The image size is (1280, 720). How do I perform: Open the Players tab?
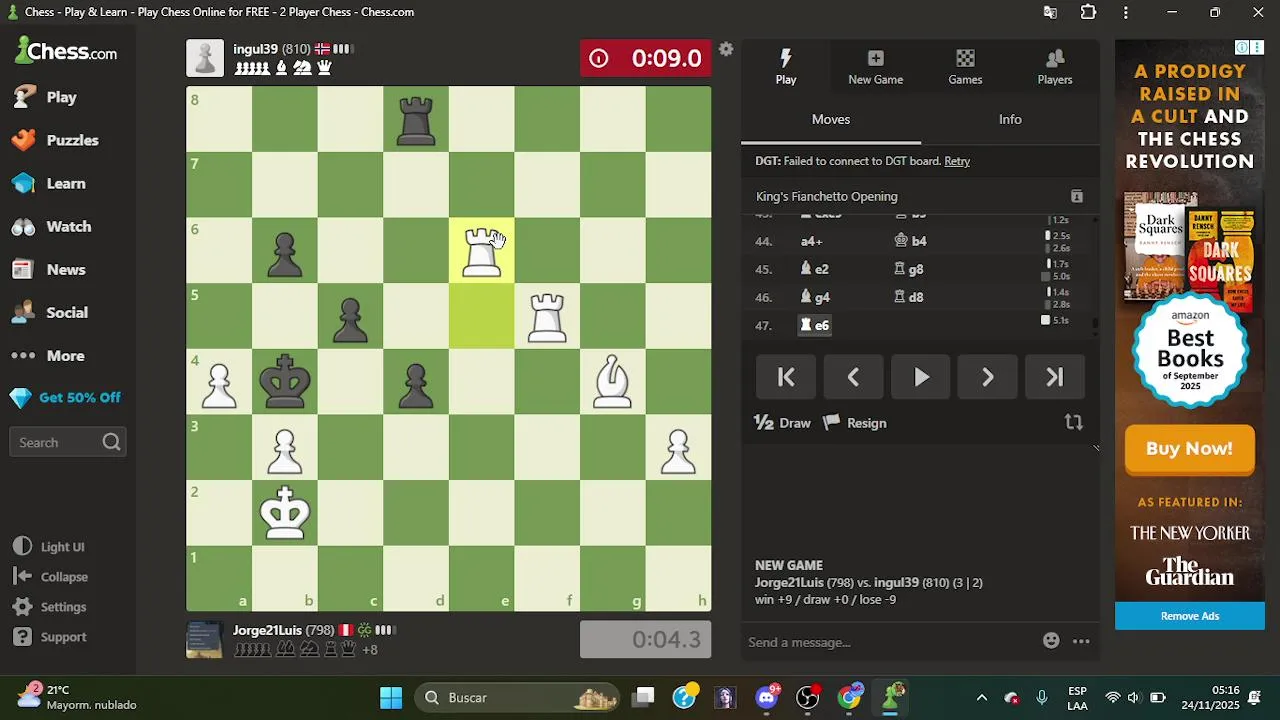click(1055, 67)
